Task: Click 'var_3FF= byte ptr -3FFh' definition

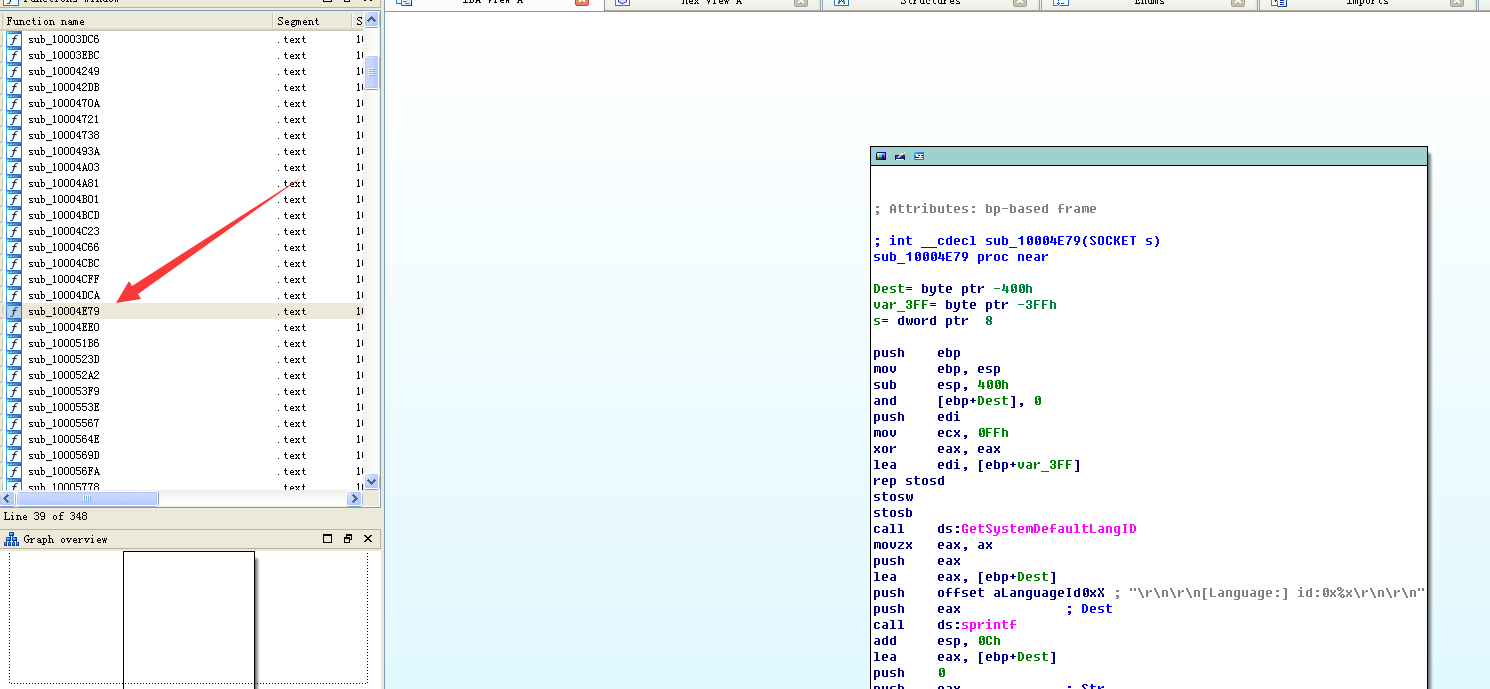Action: point(965,305)
